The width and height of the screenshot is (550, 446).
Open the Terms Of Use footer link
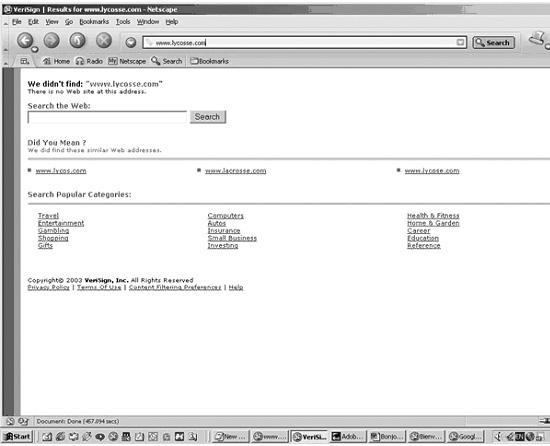point(99,288)
